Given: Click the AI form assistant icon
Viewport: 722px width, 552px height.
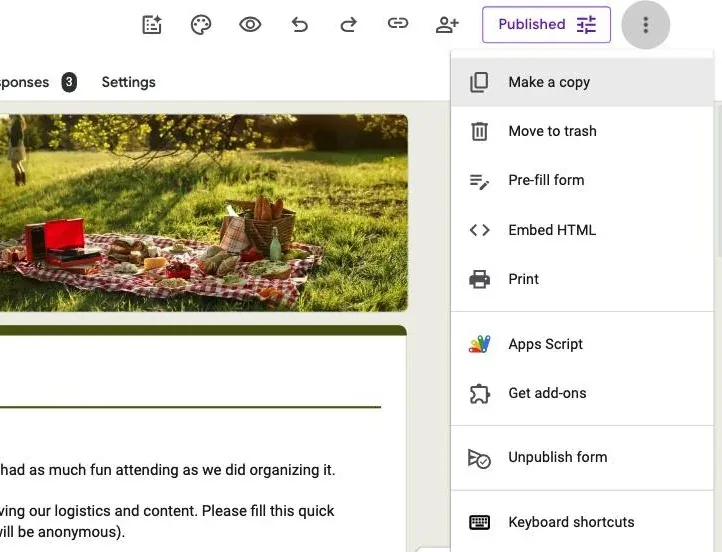Looking at the screenshot, I should click(152, 24).
